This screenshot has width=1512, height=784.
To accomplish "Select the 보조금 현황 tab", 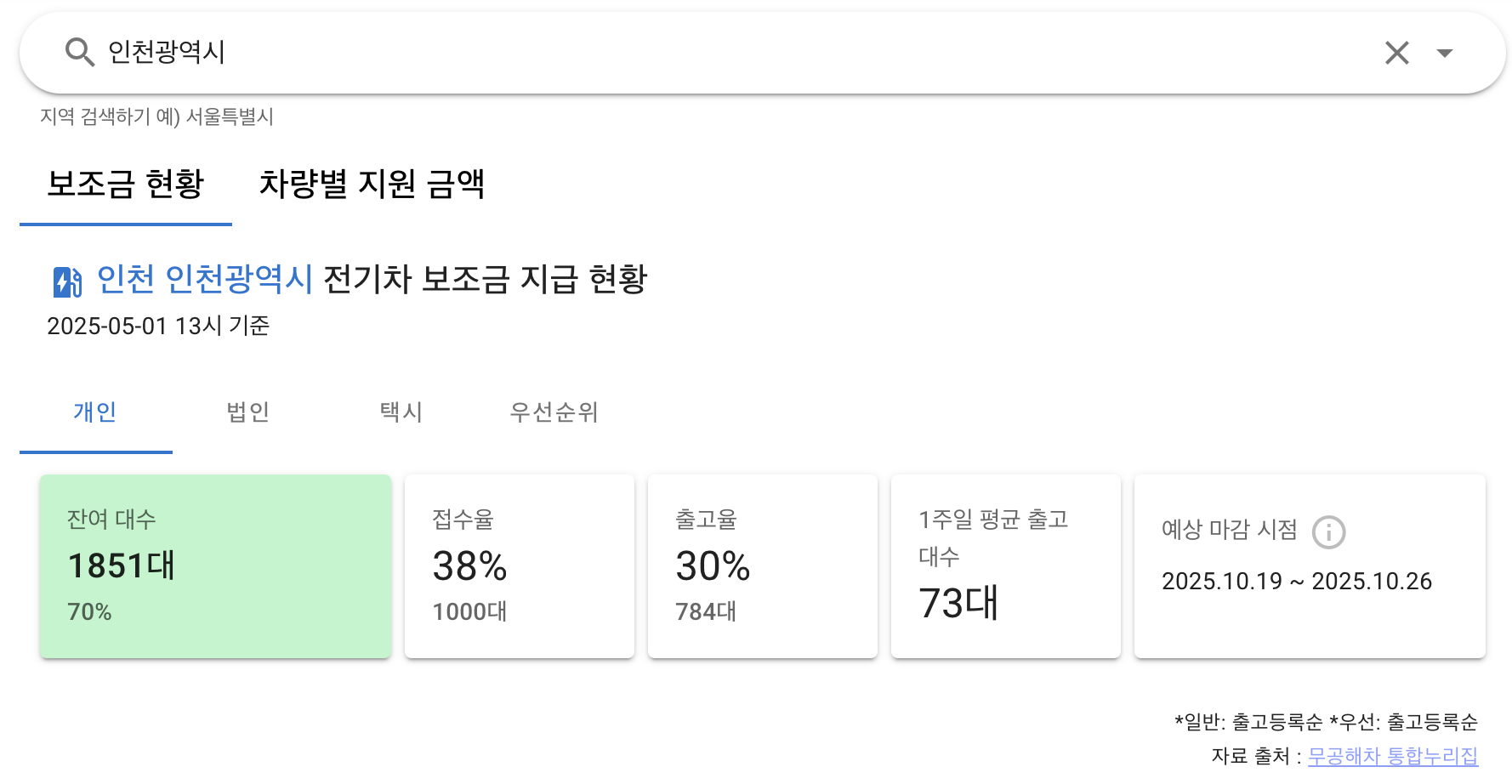I will [x=126, y=185].
